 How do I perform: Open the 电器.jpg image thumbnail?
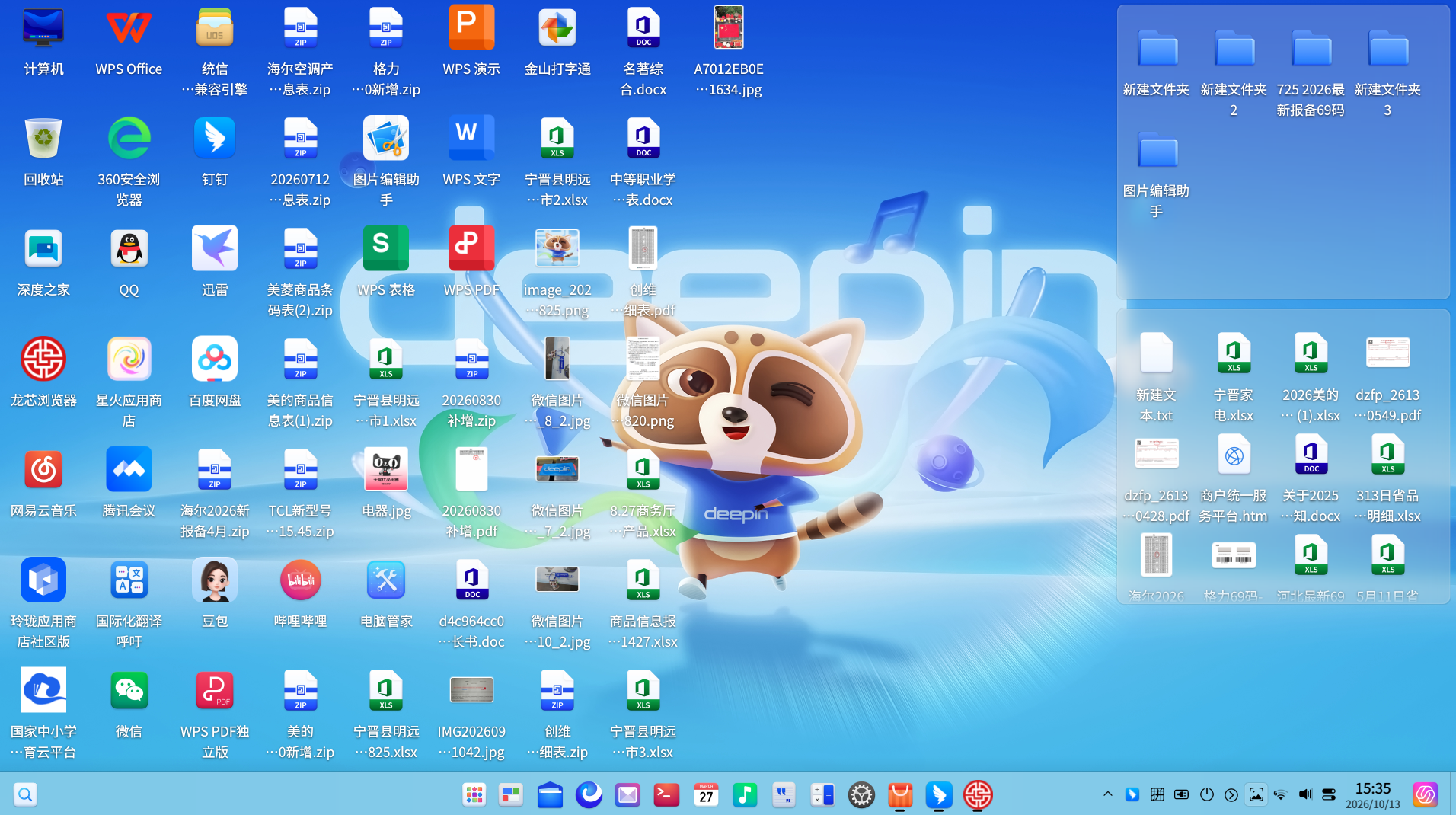386,470
